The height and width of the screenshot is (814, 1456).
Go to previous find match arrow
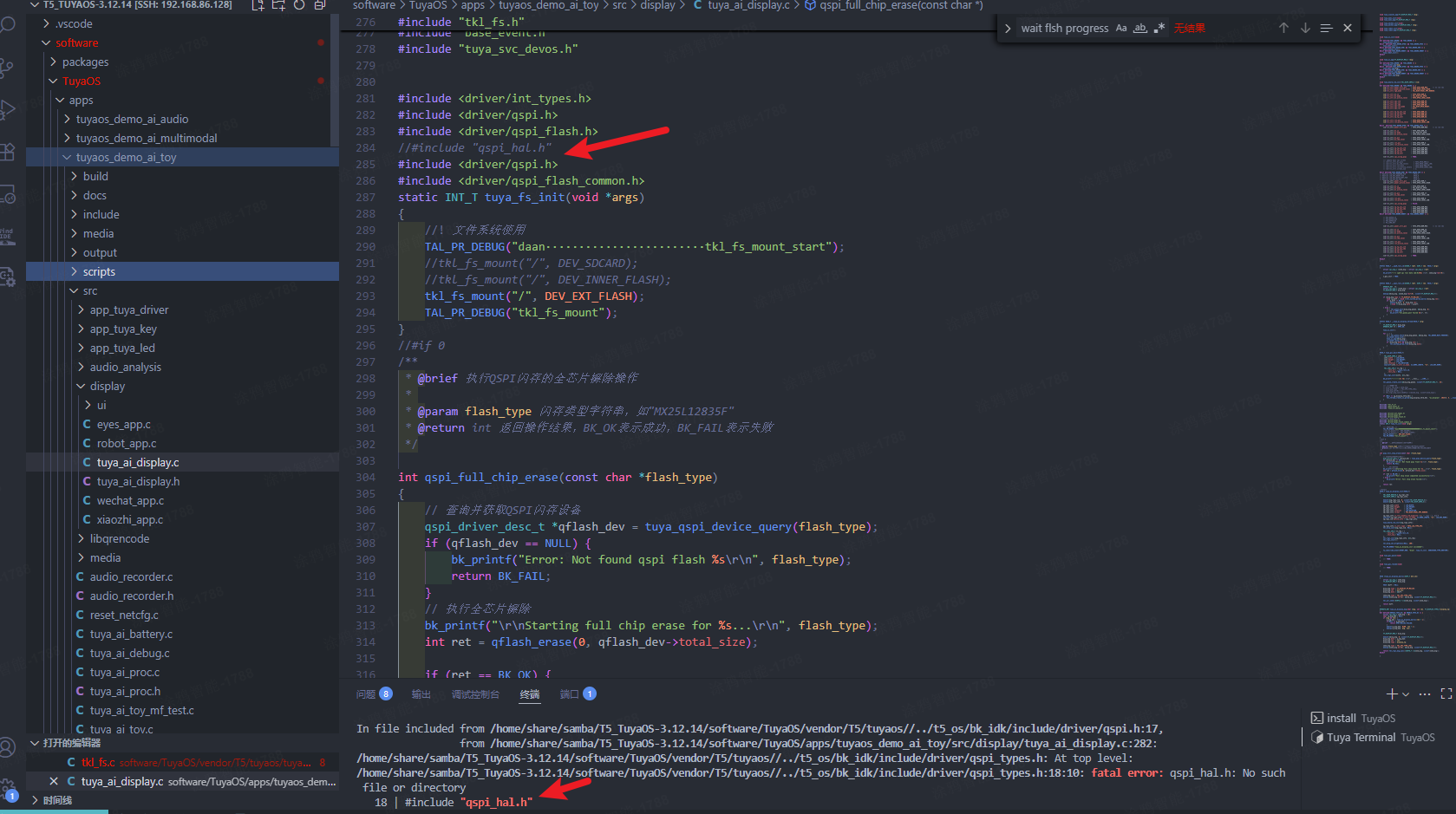tap(1283, 28)
